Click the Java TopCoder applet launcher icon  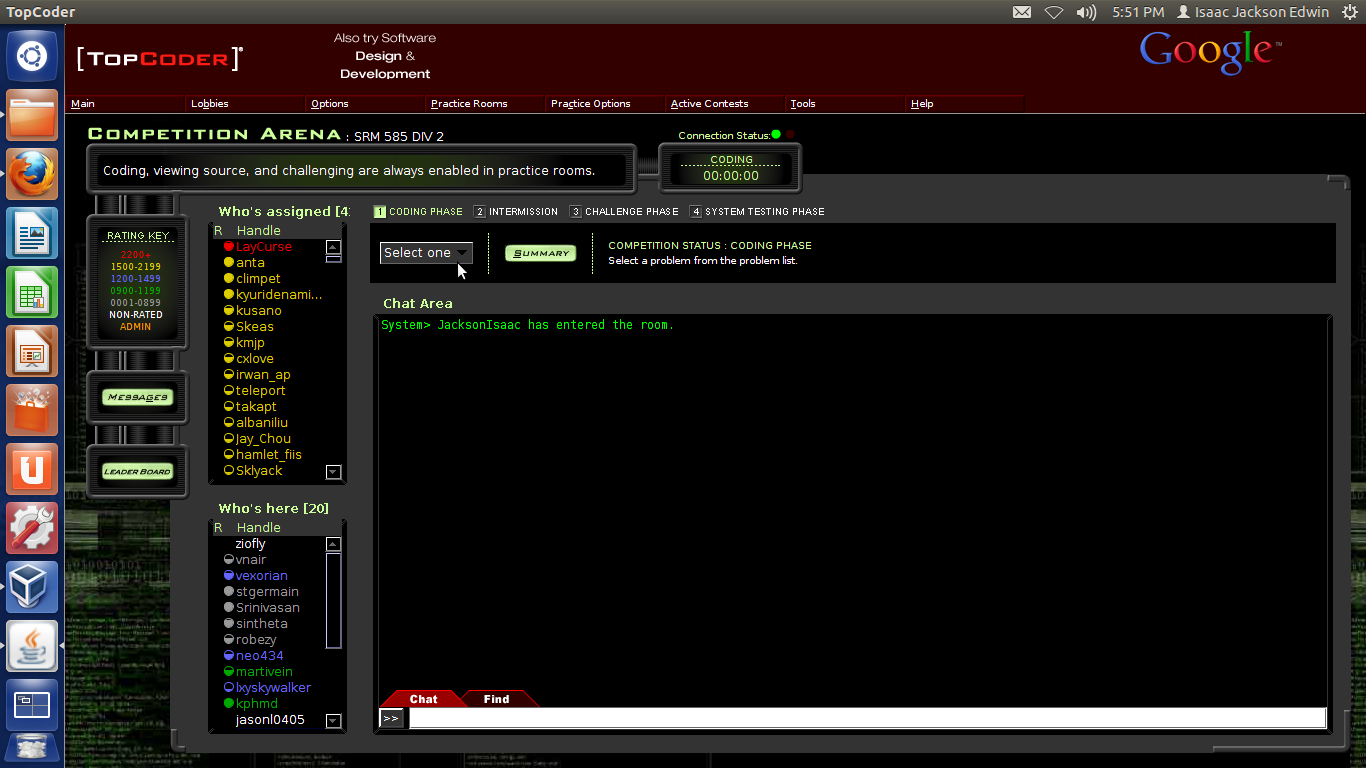click(32, 645)
